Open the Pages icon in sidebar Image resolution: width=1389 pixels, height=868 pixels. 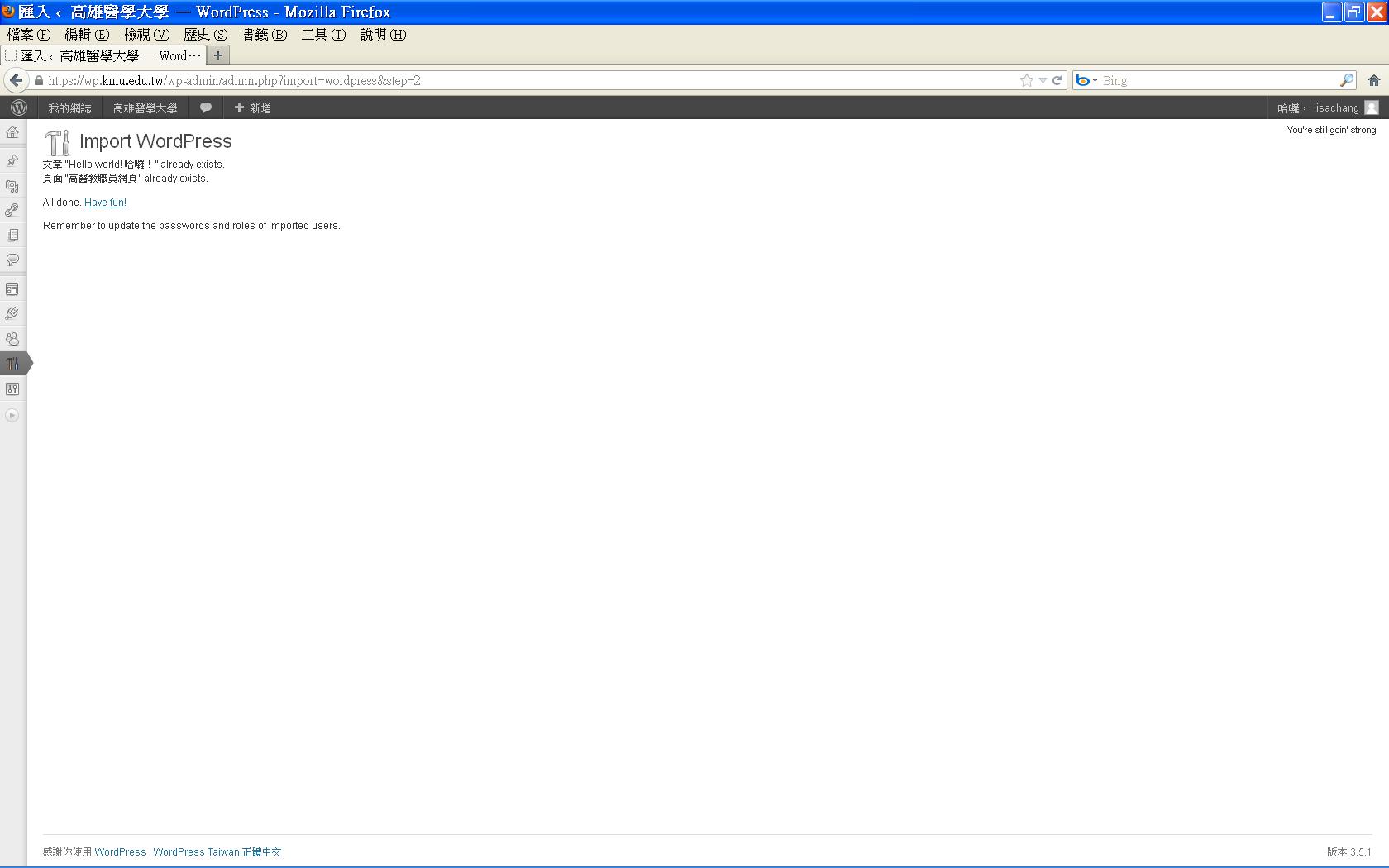[x=12, y=236]
